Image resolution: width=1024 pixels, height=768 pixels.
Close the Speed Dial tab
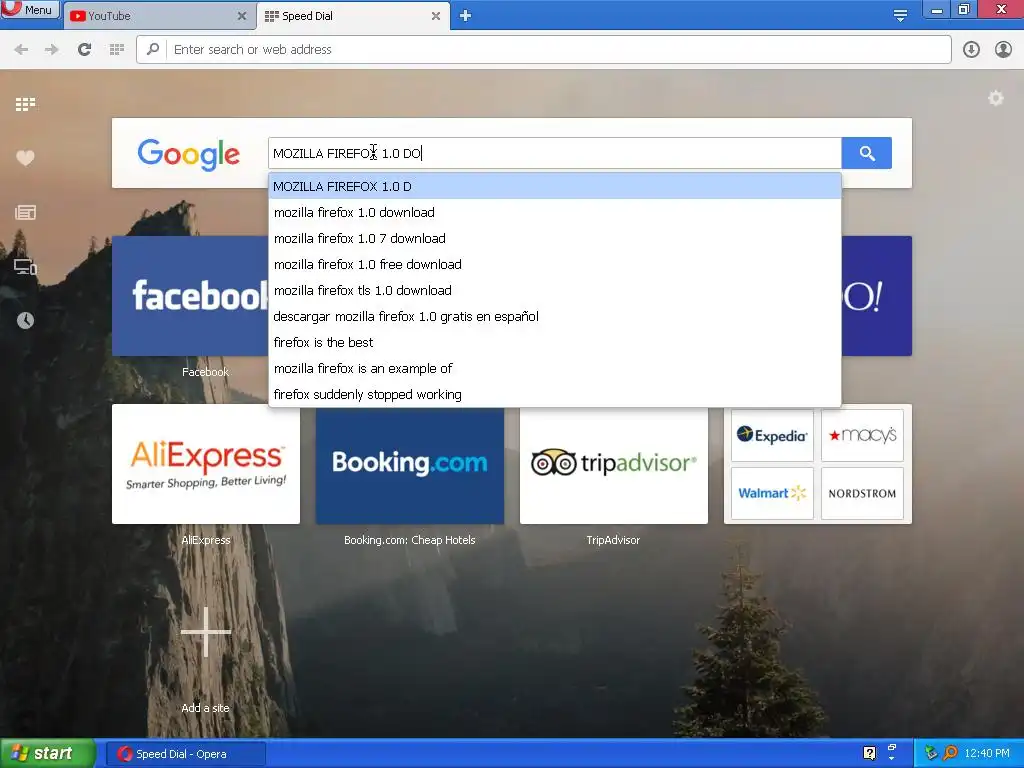click(436, 16)
